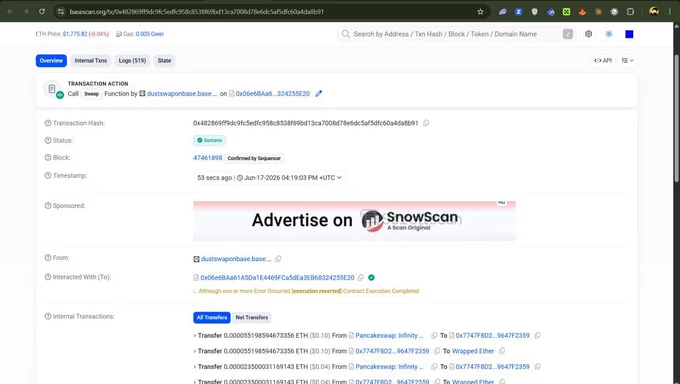Image resolution: width=680 pixels, height=384 pixels.
Task: Click the Confirmed by Sequencer badge
Action: [x=254, y=158]
